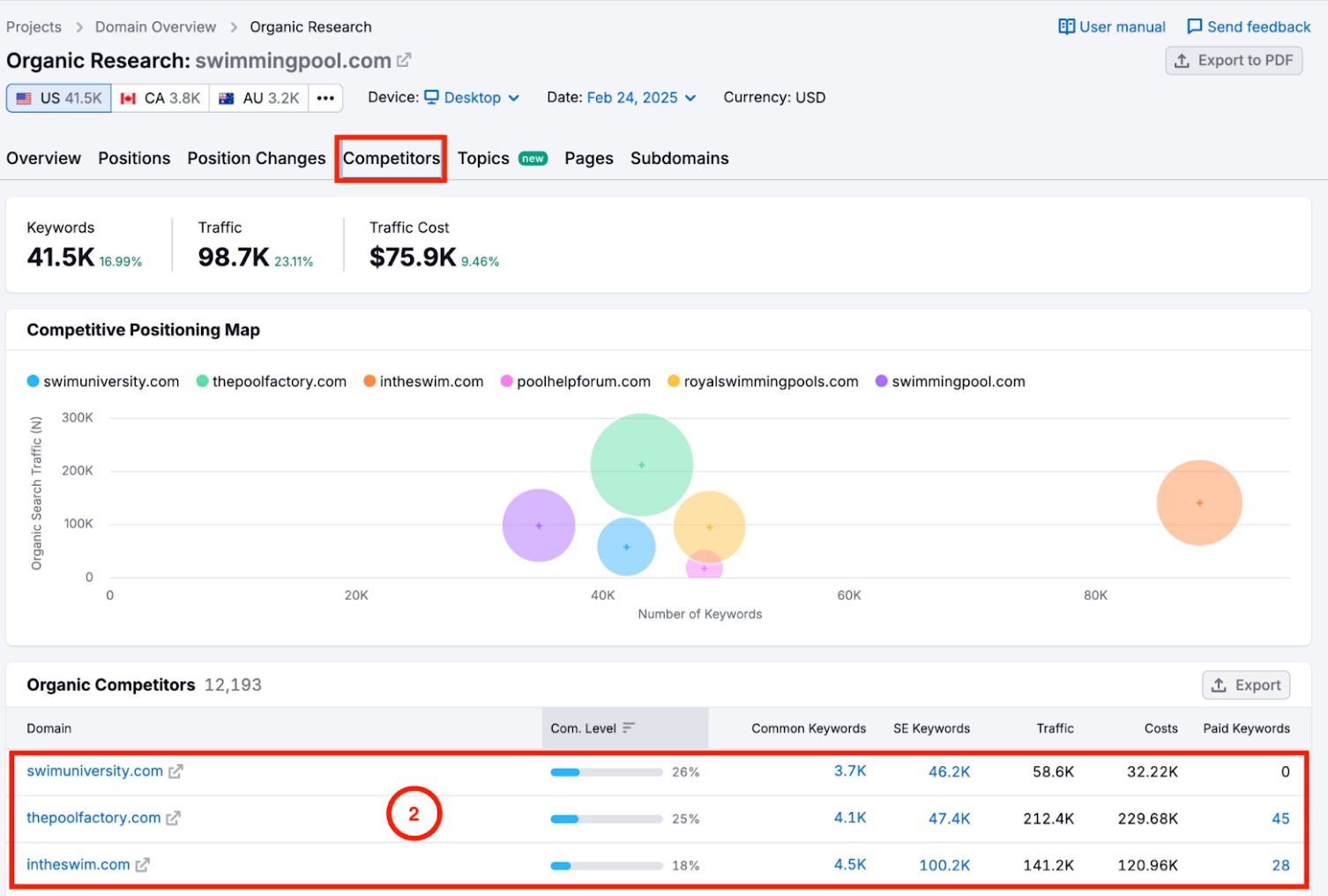The image size is (1328, 896).
Task: Click 4.5K common keywords for intheswim.com
Action: (850, 864)
